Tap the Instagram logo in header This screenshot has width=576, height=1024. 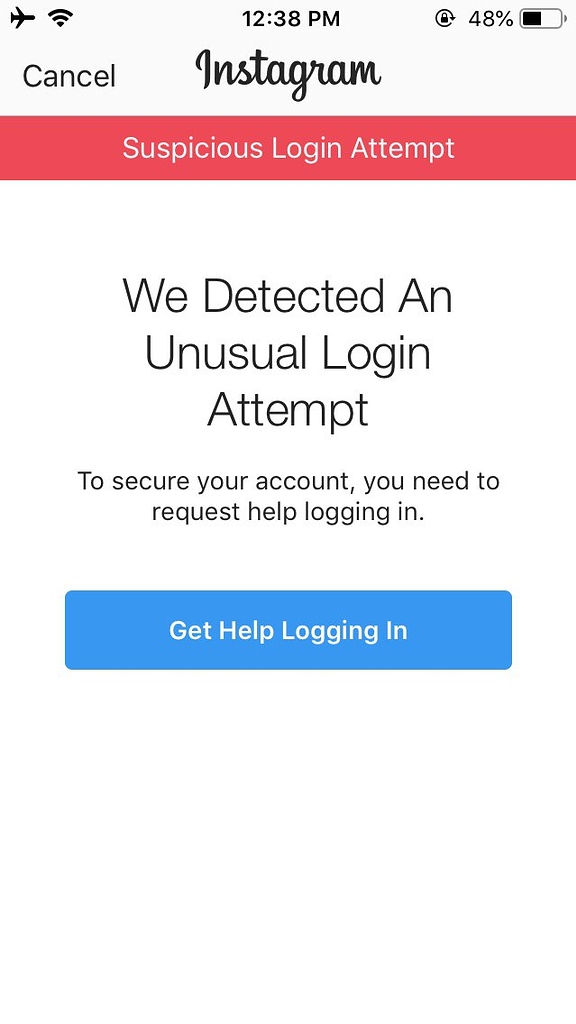pos(288,74)
